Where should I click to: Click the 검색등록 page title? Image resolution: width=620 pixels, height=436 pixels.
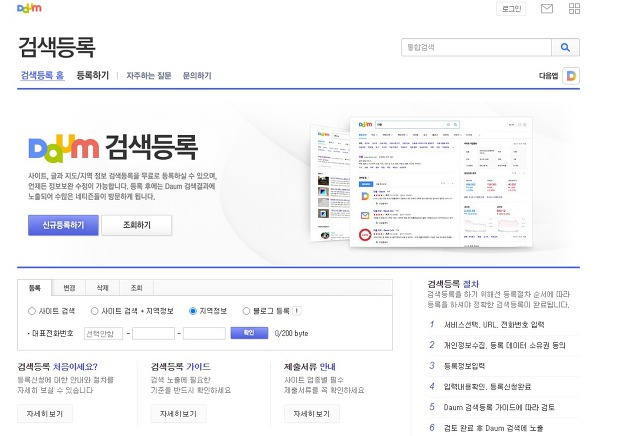57,47
